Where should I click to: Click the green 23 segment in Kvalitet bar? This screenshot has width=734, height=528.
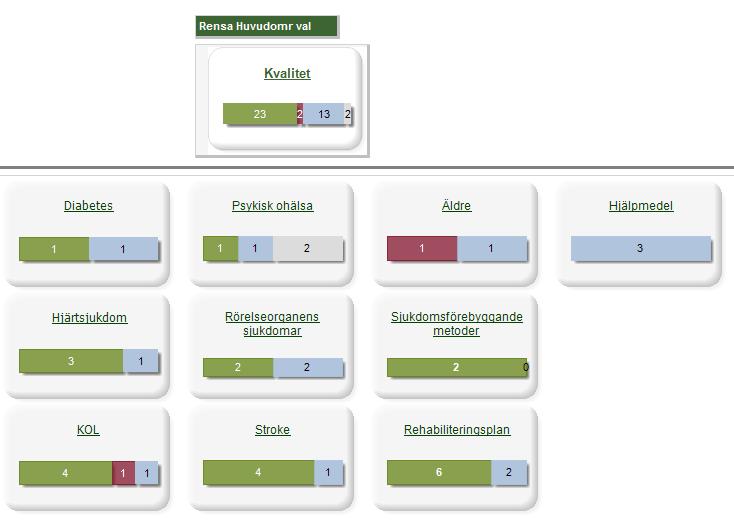pos(260,114)
